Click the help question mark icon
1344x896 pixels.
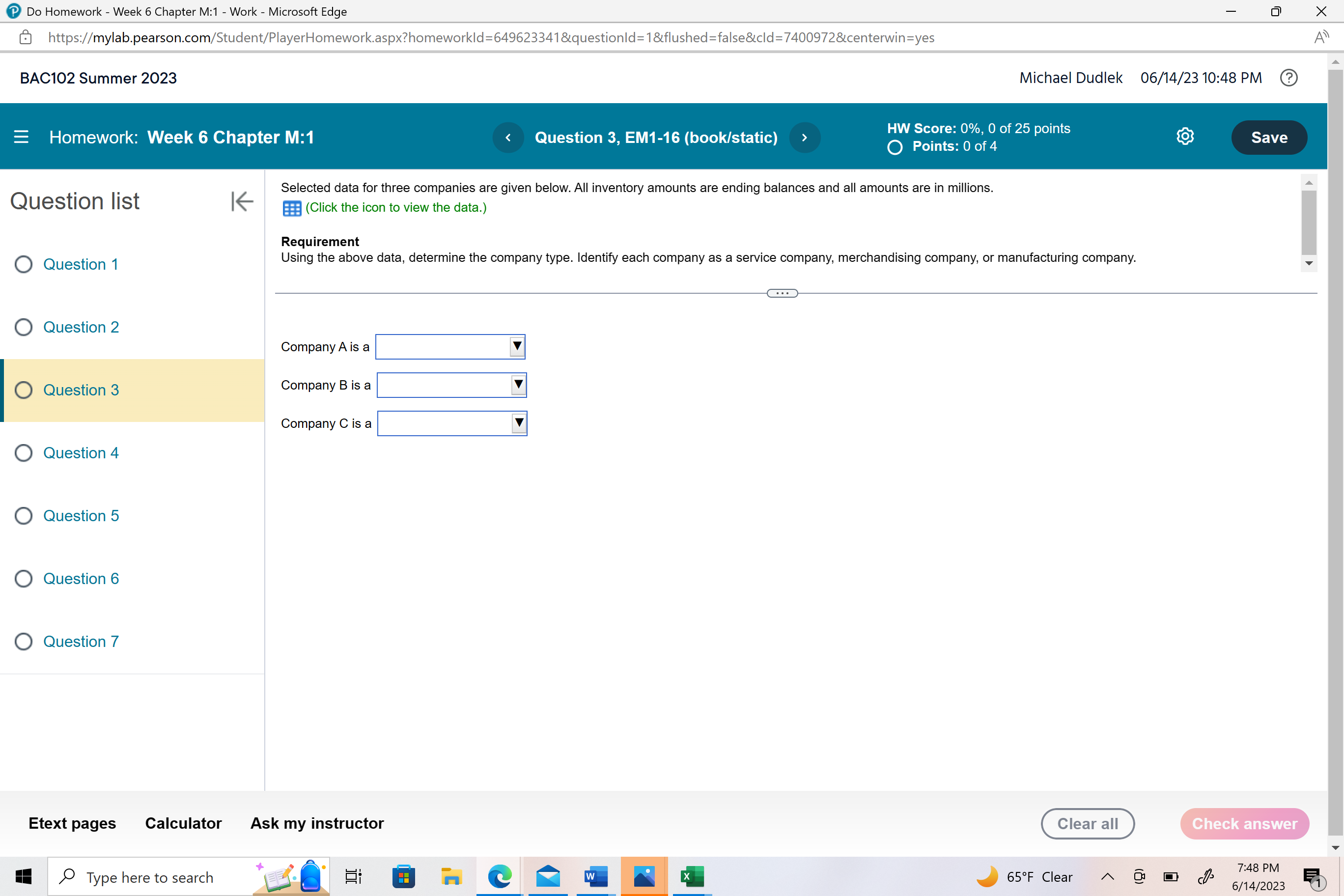(1288, 78)
